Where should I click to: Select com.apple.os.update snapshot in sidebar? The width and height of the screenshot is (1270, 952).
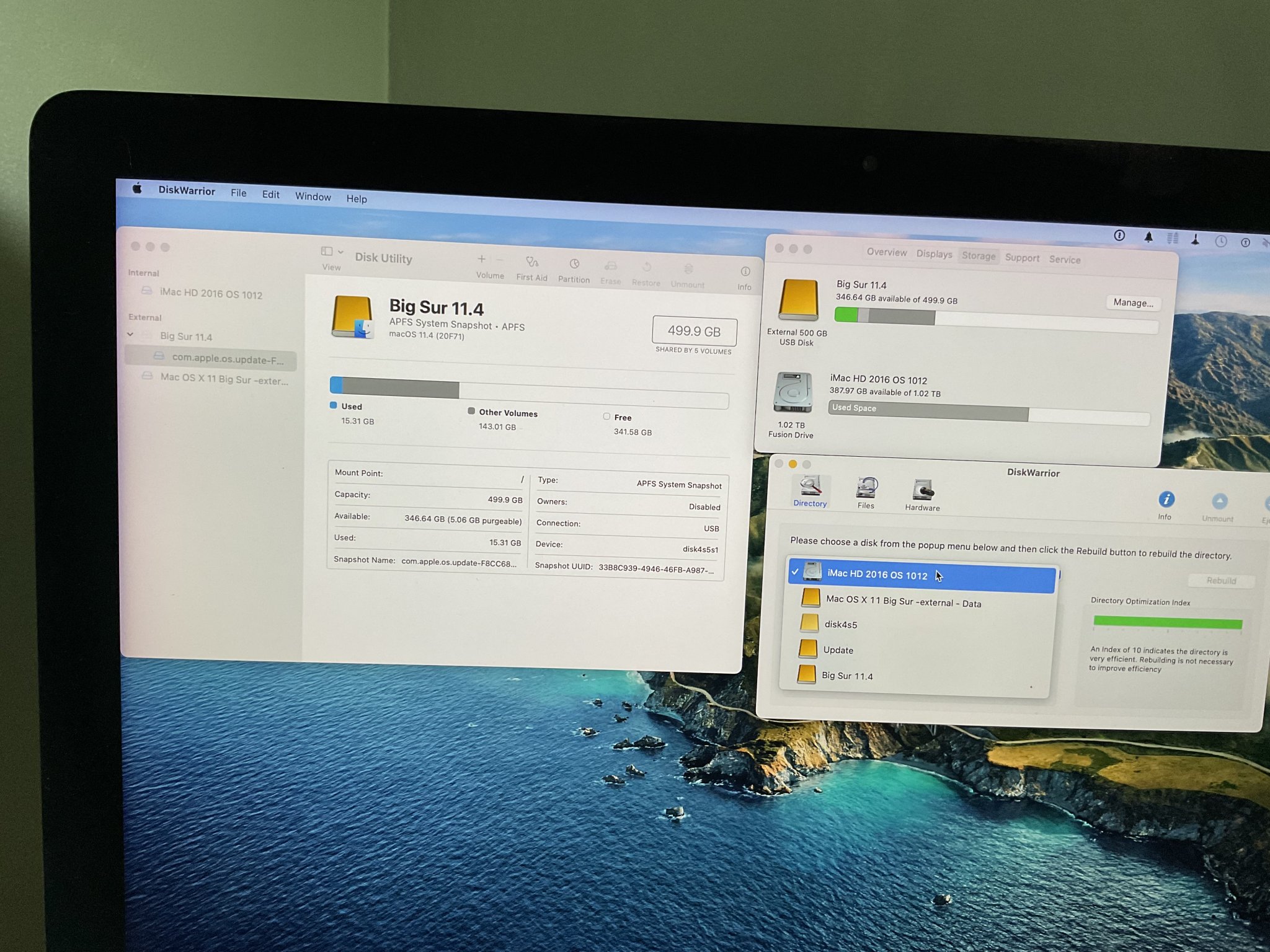pos(211,358)
